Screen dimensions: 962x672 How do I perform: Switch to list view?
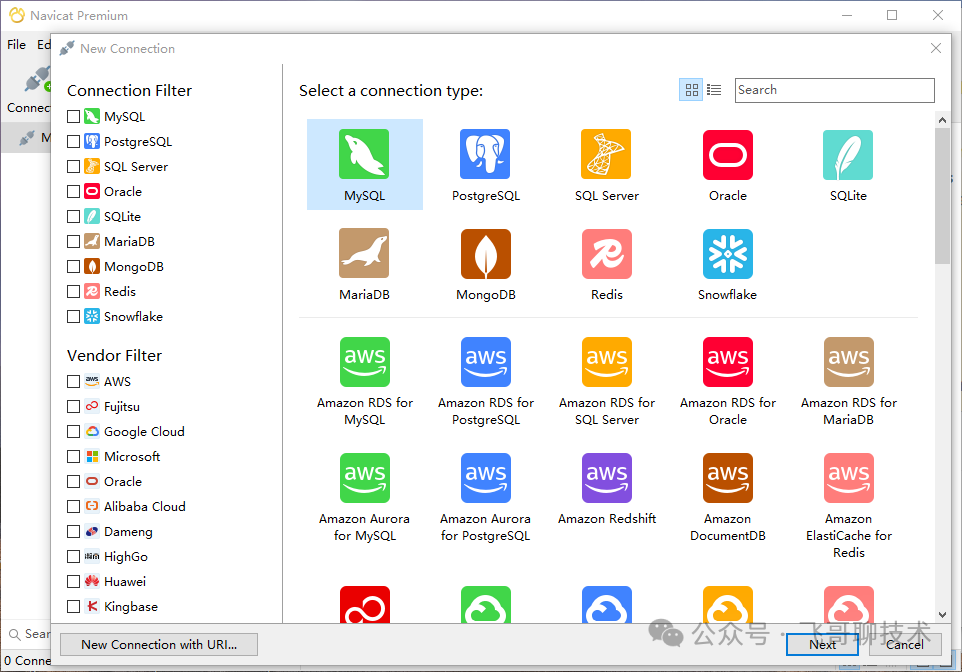714,90
